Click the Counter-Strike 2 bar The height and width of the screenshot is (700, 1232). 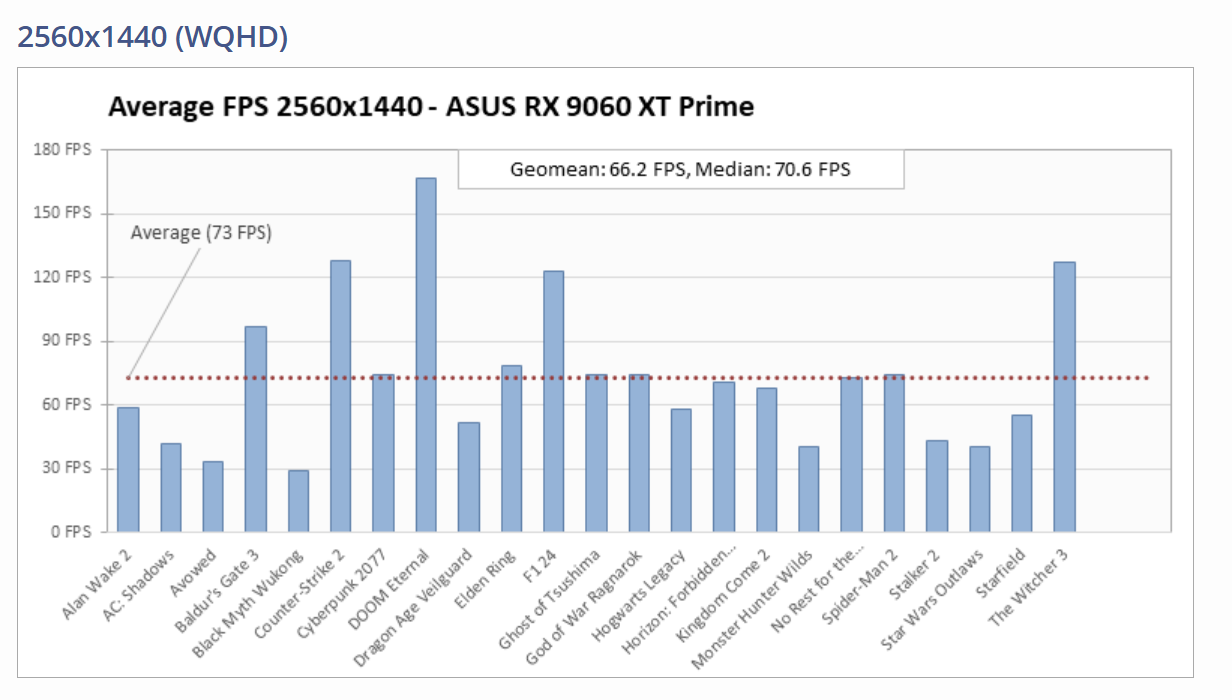pyautogui.click(x=341, y=396)
